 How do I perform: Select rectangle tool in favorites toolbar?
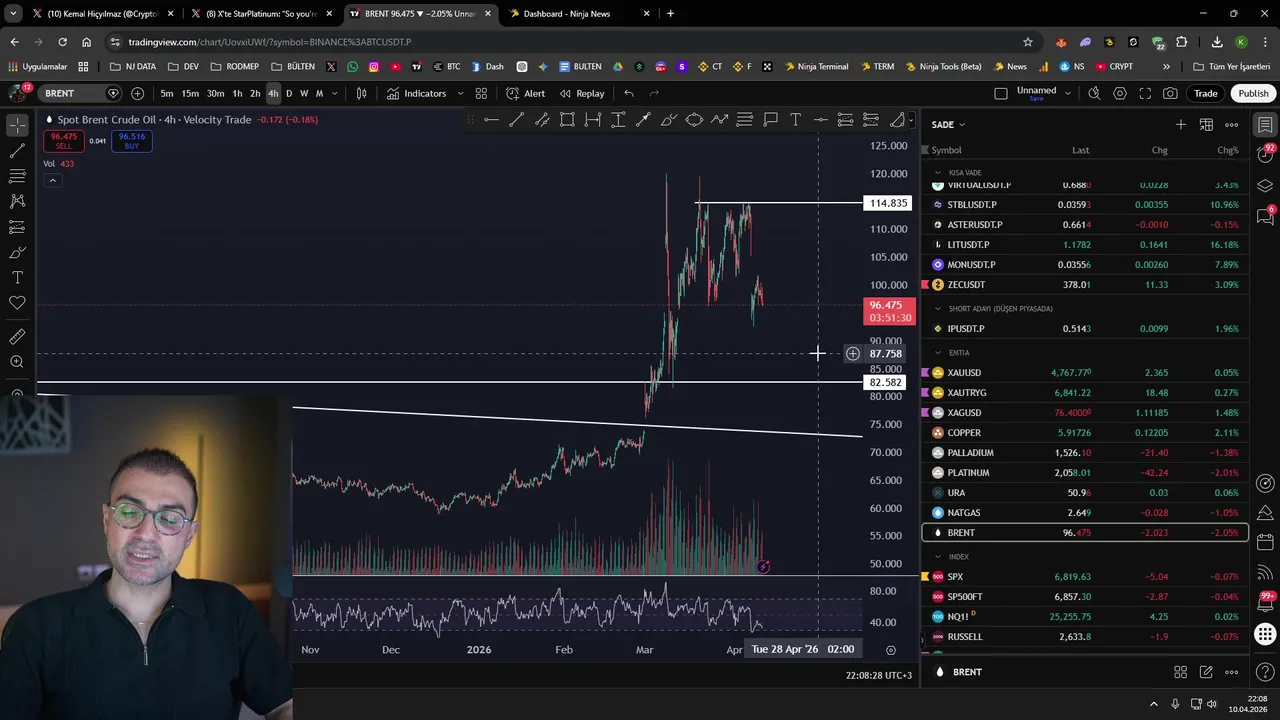pyautogui.click(x=567, y=120)
